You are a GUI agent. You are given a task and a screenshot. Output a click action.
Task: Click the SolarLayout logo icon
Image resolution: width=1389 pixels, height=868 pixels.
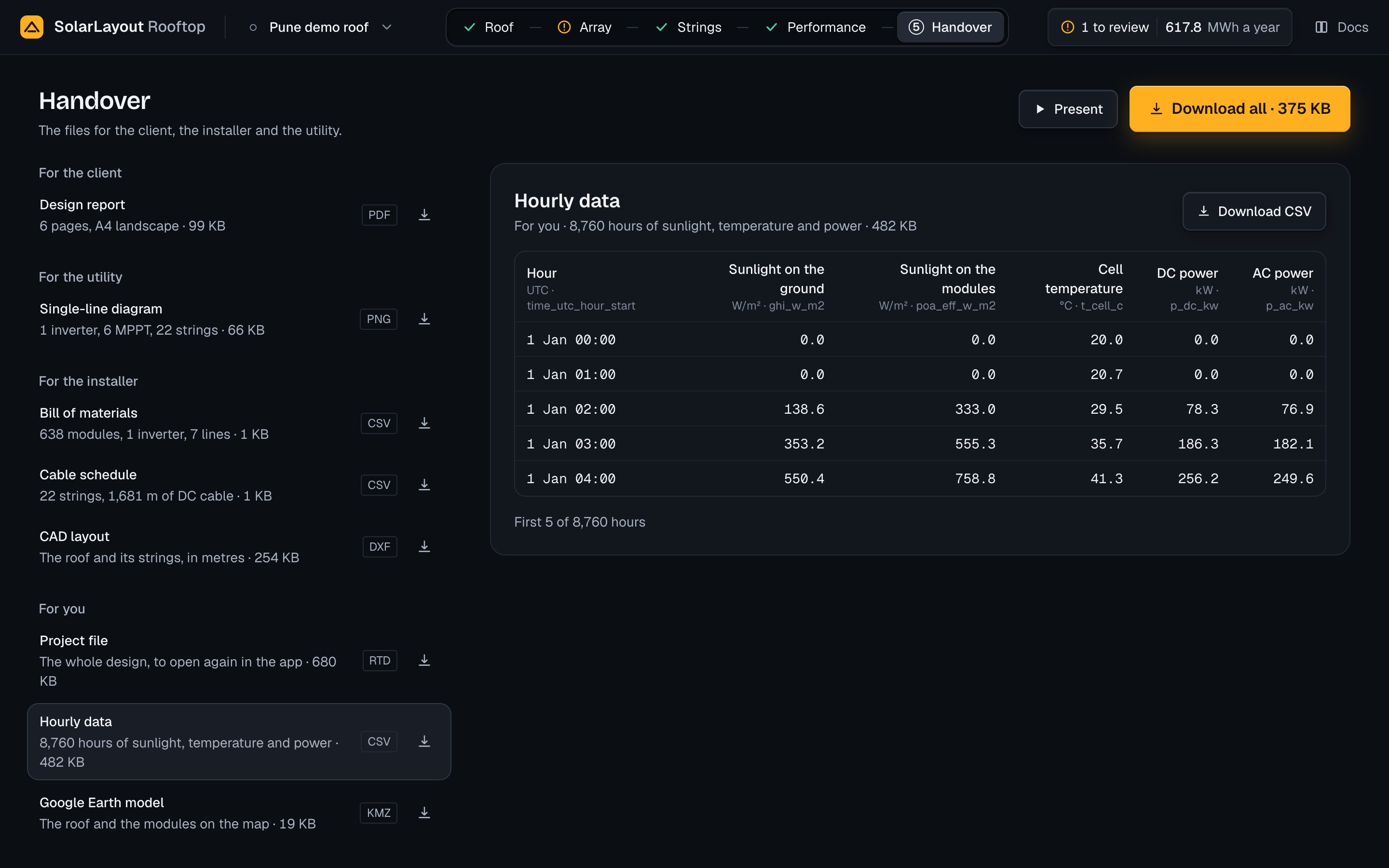coord(31,27)
